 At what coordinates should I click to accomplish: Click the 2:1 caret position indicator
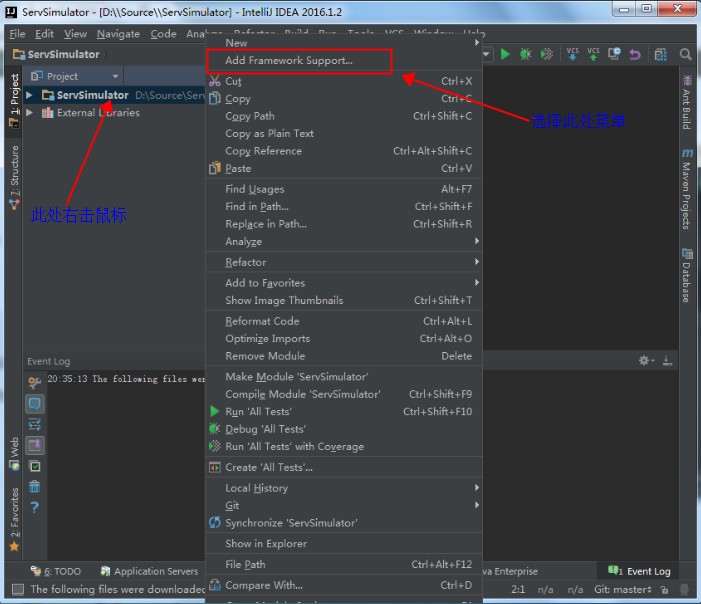pyautogui.click(x=518, y=590)
